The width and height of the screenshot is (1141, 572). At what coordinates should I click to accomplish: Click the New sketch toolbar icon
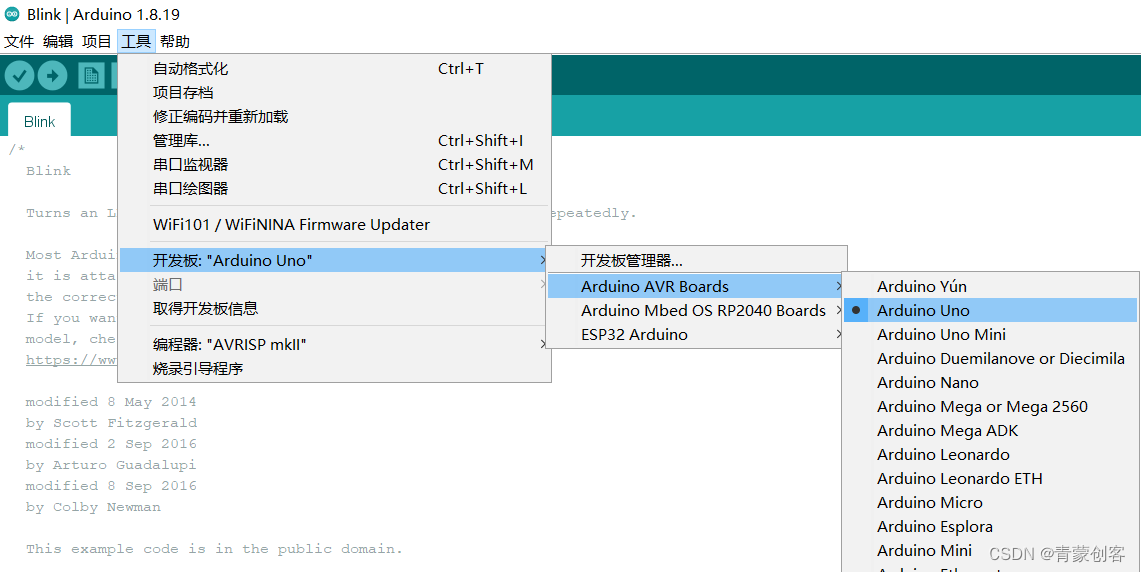coord(91,76)
